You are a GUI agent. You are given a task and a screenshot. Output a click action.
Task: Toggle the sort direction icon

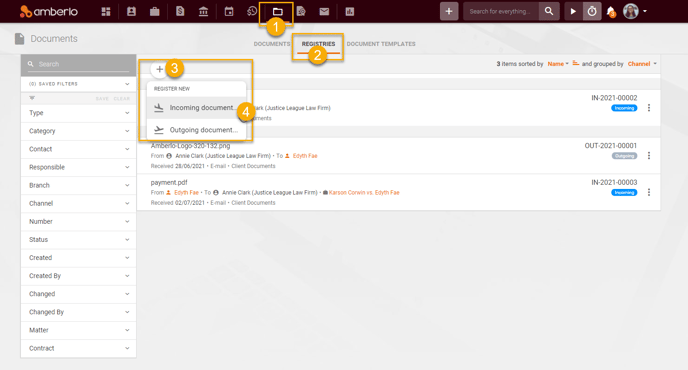pos(576,64)
